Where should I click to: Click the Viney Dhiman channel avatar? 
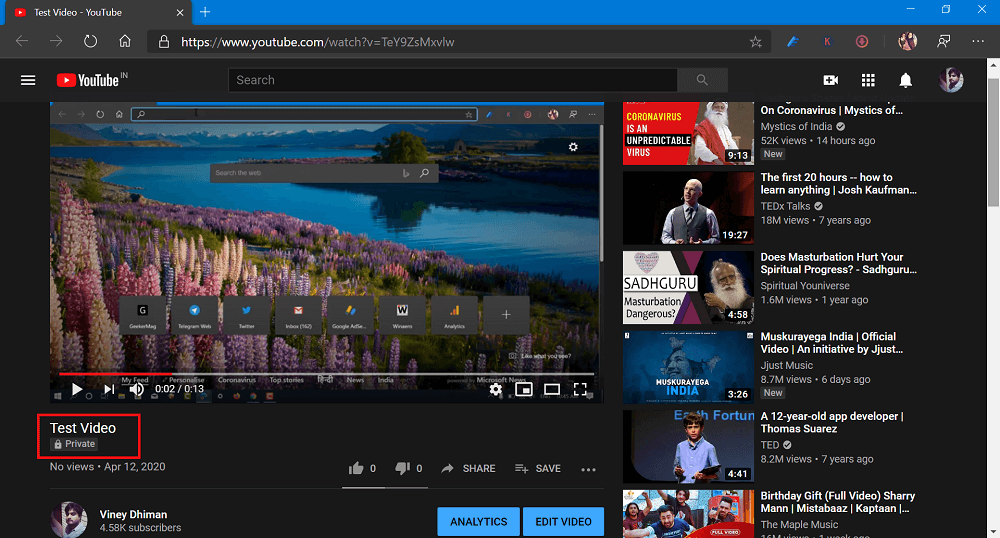click(69, 520)
